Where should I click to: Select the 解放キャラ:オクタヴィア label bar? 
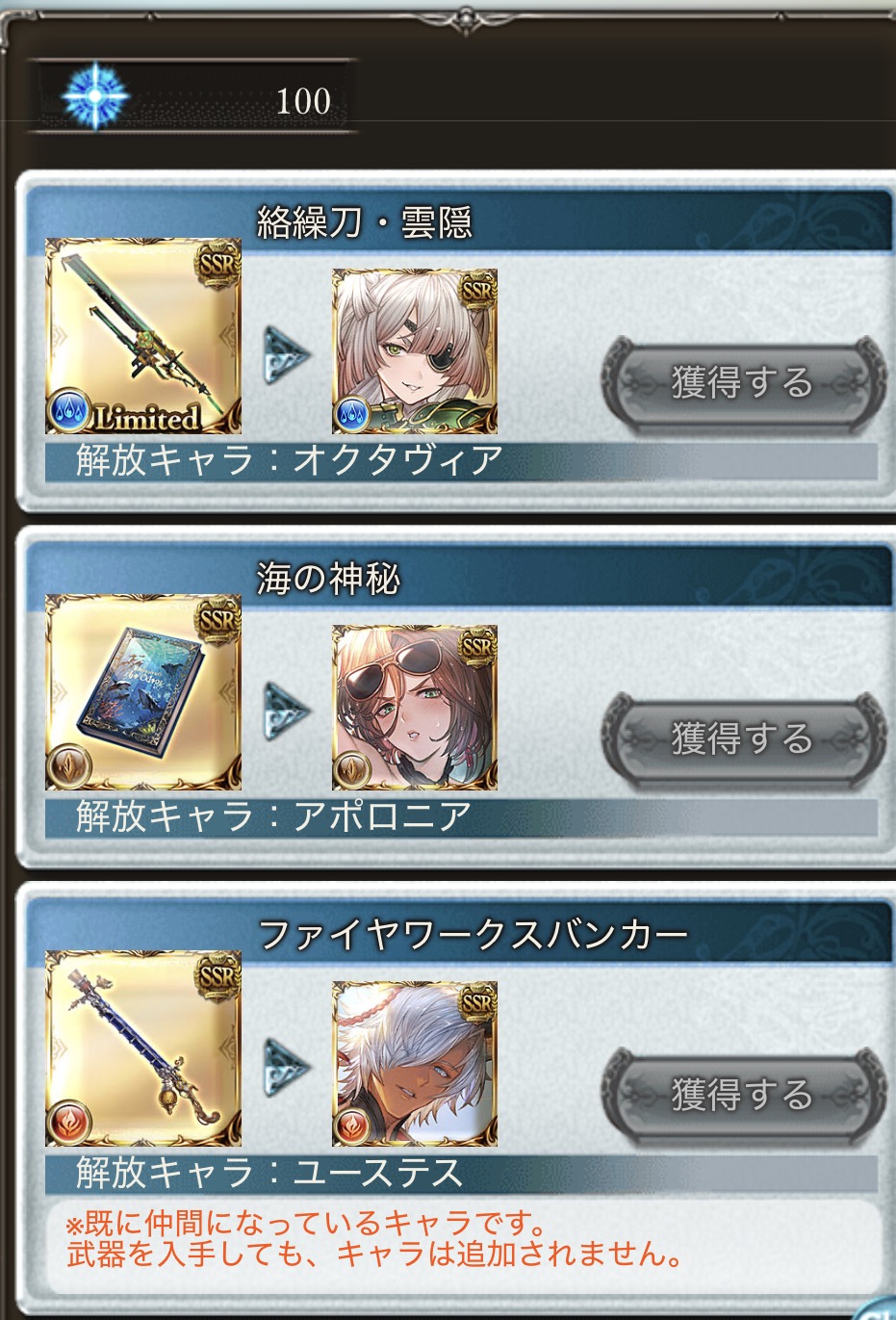461,460
